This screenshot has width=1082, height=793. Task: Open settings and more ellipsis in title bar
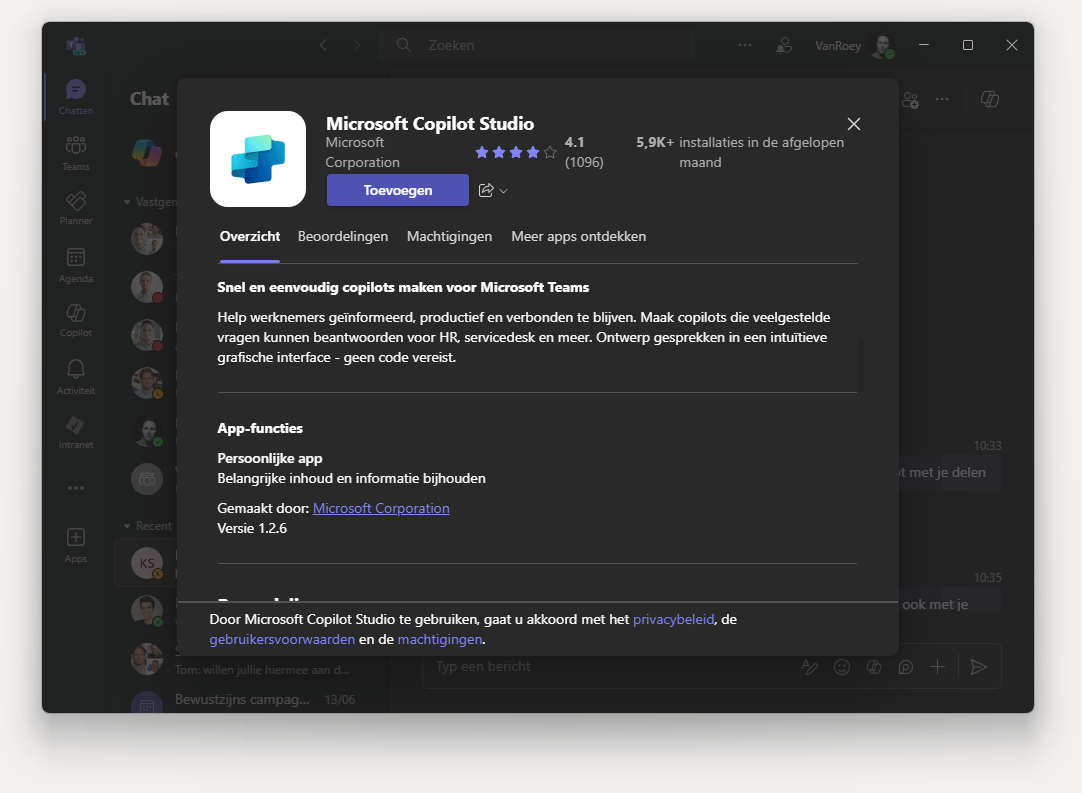point(745,45)
